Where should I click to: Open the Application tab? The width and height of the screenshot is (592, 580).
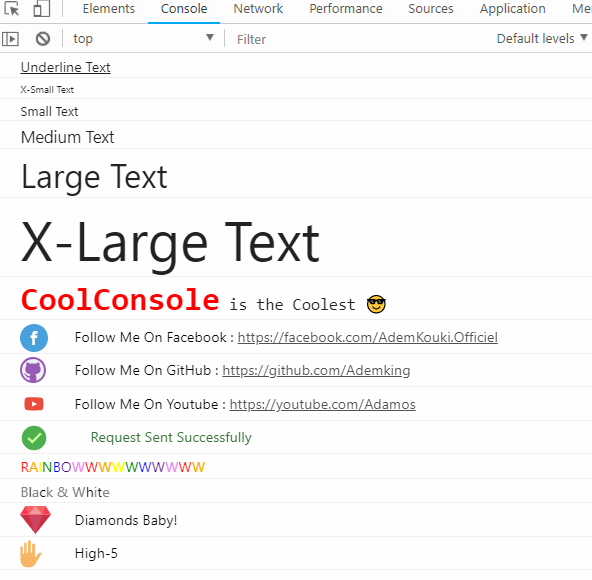[x=513, y=9]
